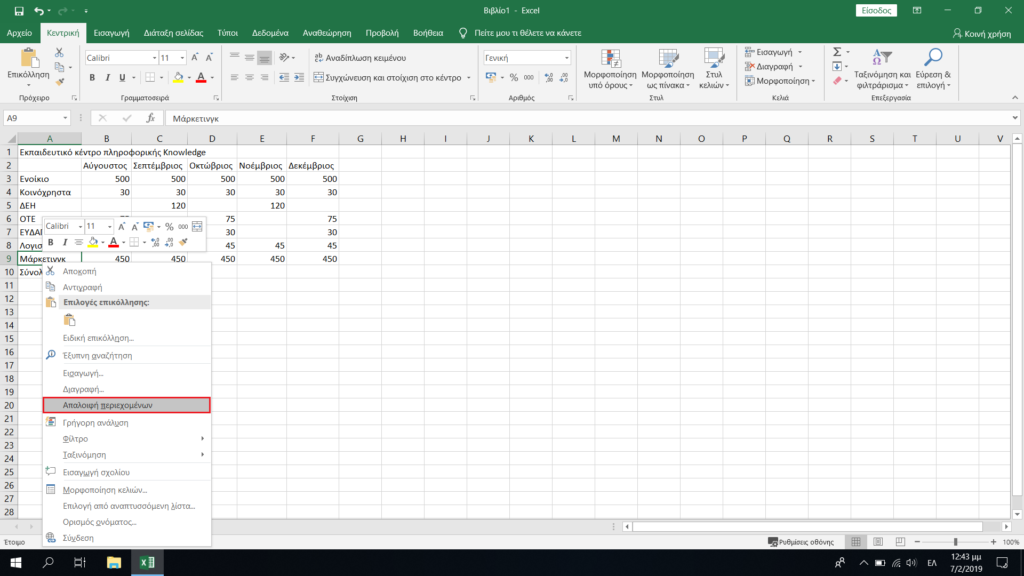Viewport: 1024px width, 576px height.
Task: Open Task View on the taskbar
Action: tap(80, 562)
